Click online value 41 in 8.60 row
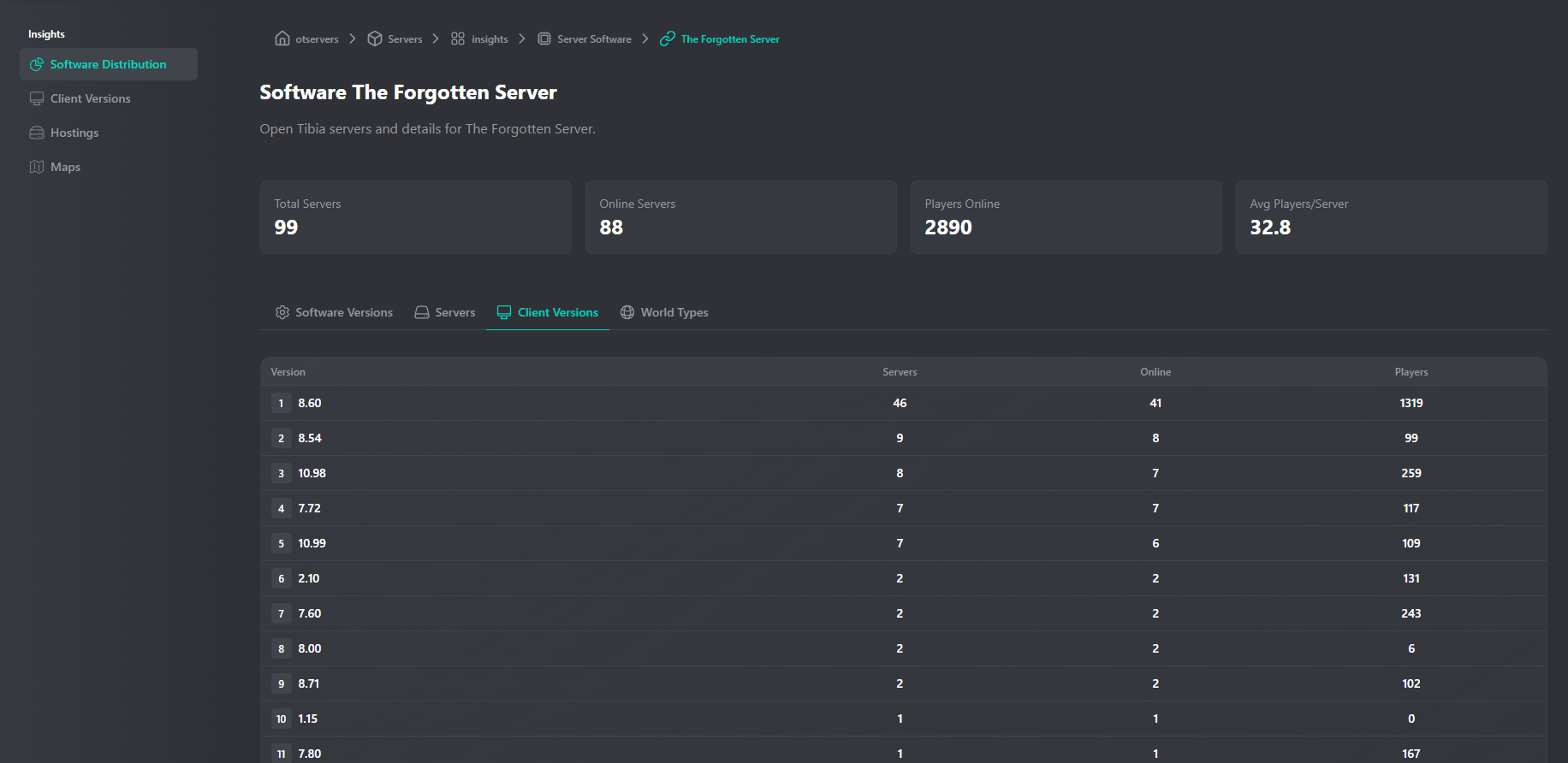This screenshot has height=763, width=1568. [x=1155, y=403]
